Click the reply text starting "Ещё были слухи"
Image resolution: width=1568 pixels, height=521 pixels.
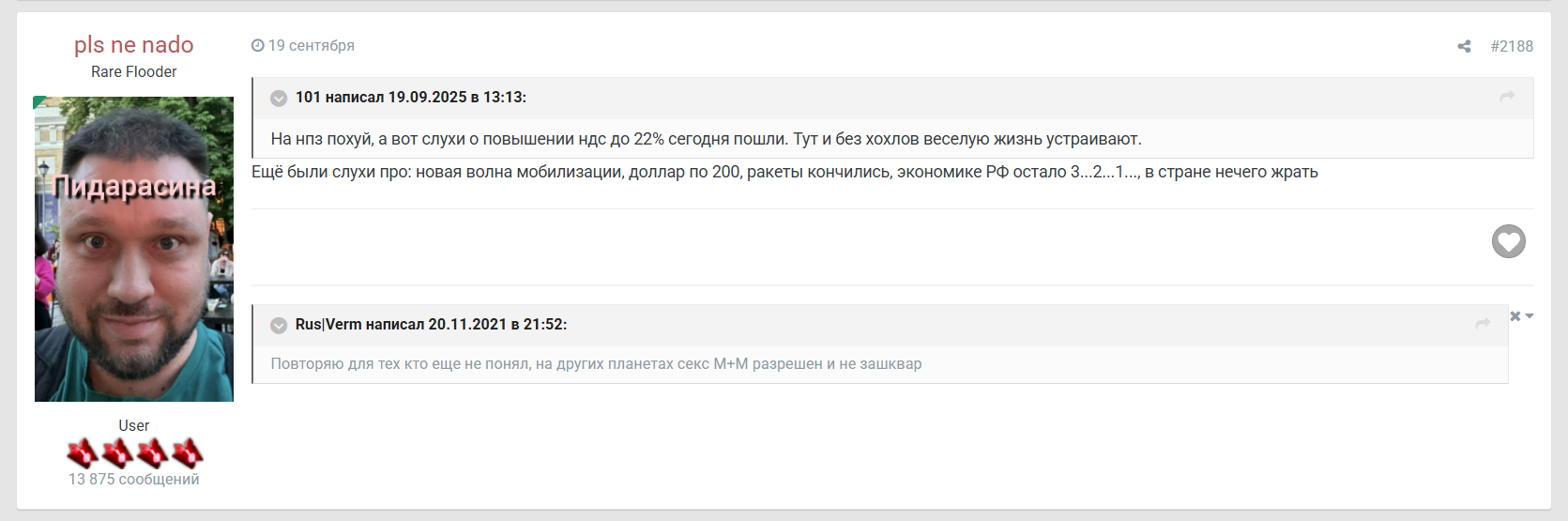784,173
